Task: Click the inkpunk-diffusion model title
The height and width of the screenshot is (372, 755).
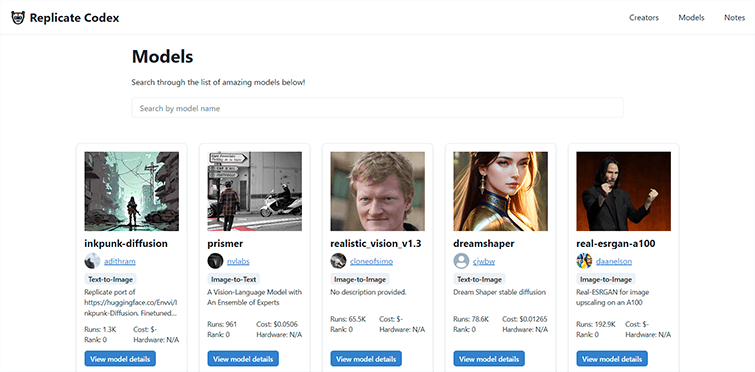Action: (x=126, y=244)
